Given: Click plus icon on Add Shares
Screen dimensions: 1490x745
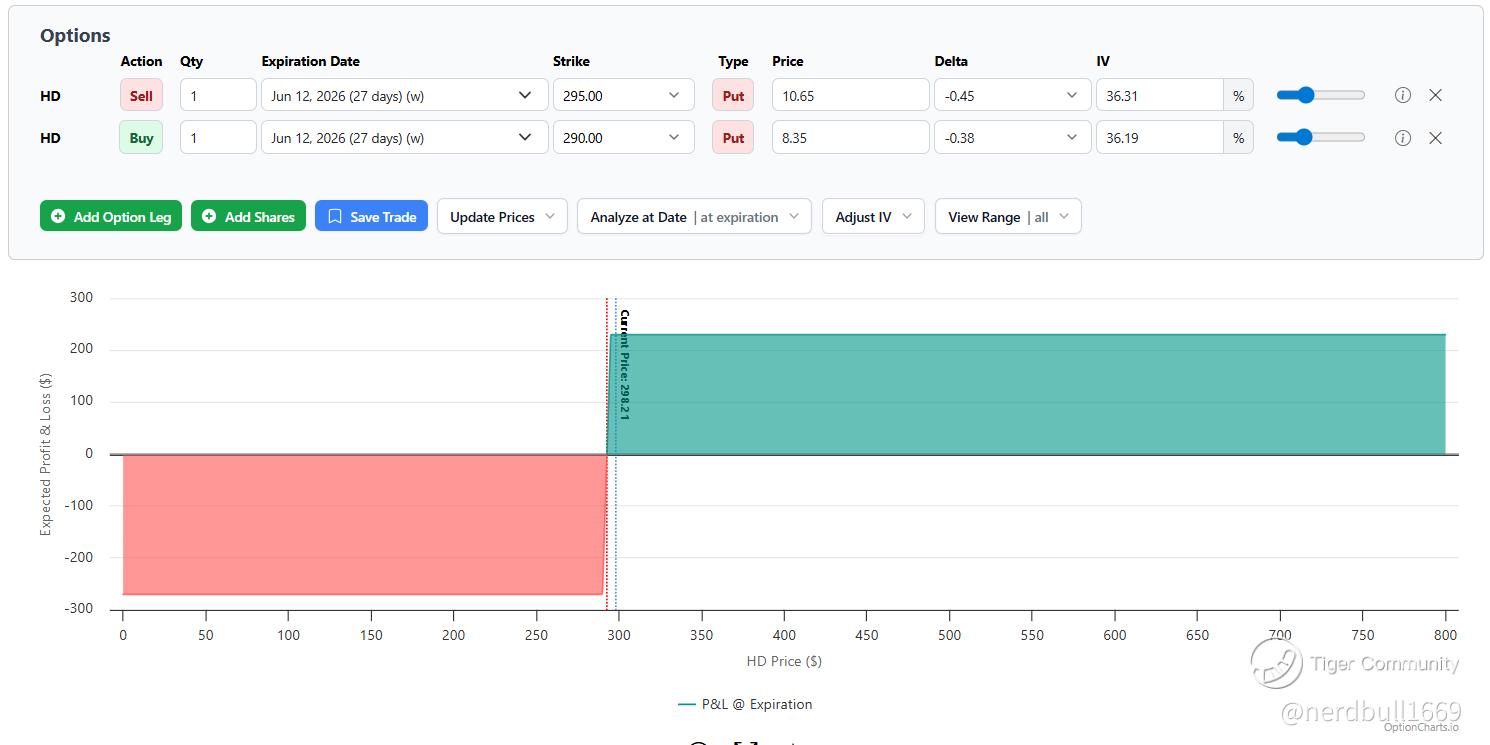Looking at the screenshot, I should tap(209, 216).
